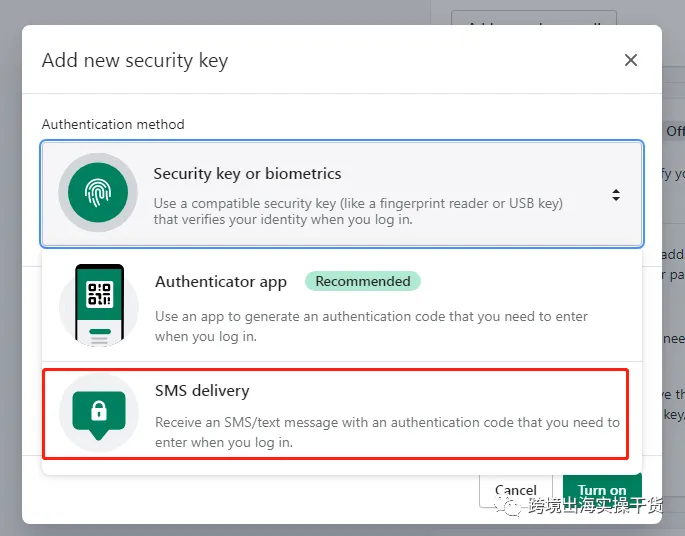Click the Authenticator app description text
The height and width of the screenshot is (536, 685).
tap(371, 326)
